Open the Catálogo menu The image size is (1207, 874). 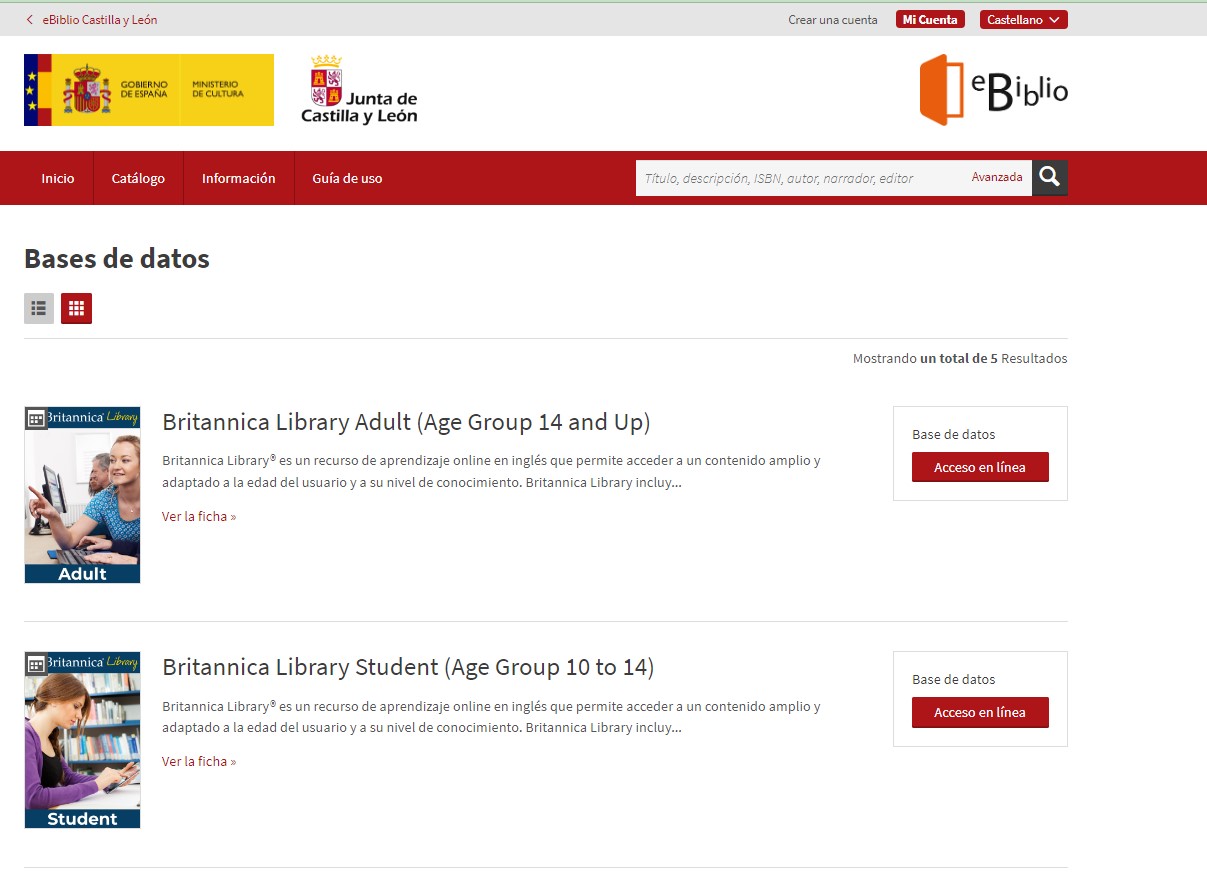tap(138, 178)
